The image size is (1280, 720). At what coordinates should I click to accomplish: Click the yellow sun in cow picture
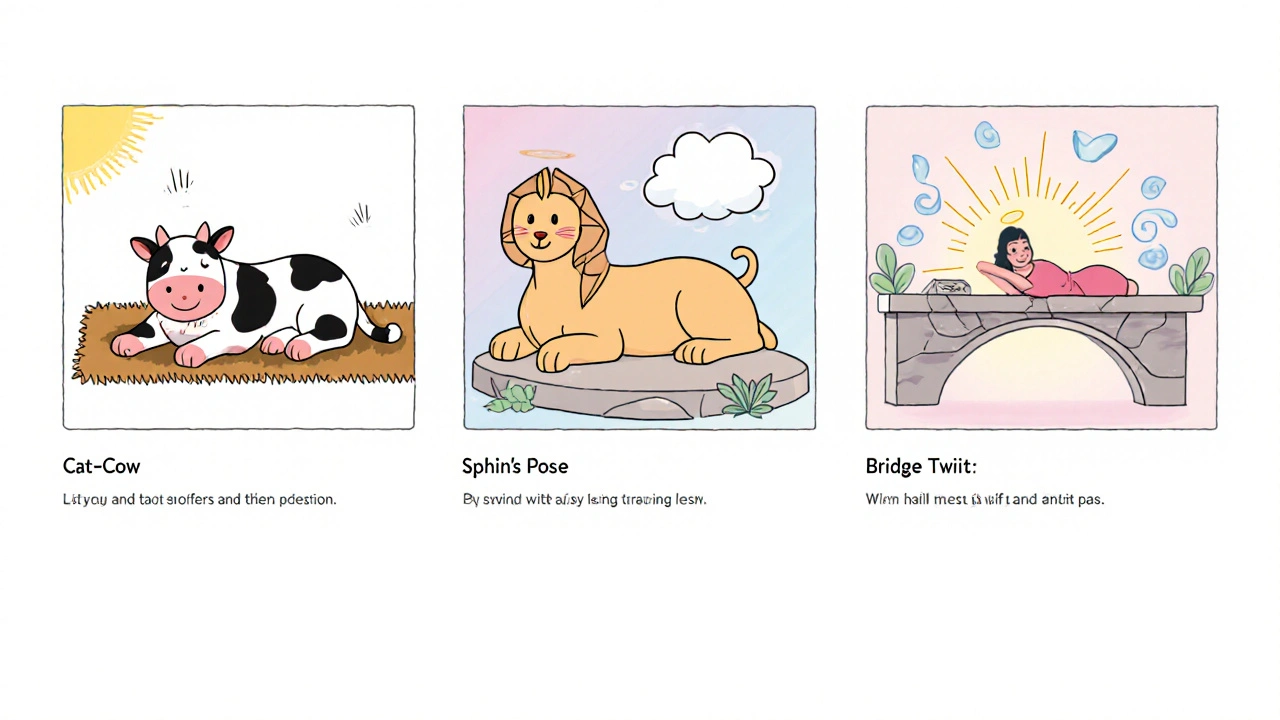click(x=100, y=145)
